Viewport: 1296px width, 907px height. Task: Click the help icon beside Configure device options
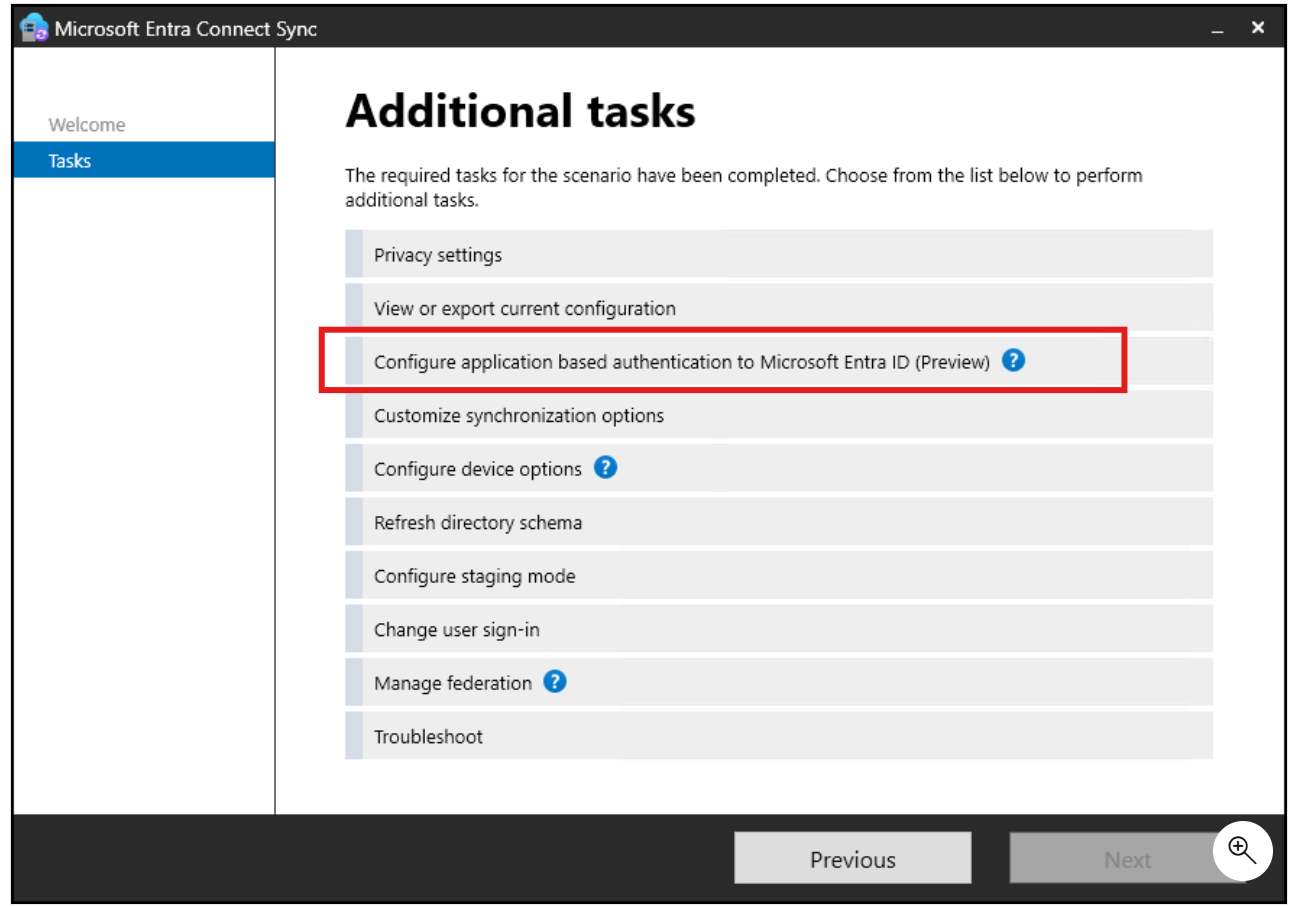point(604,467)
